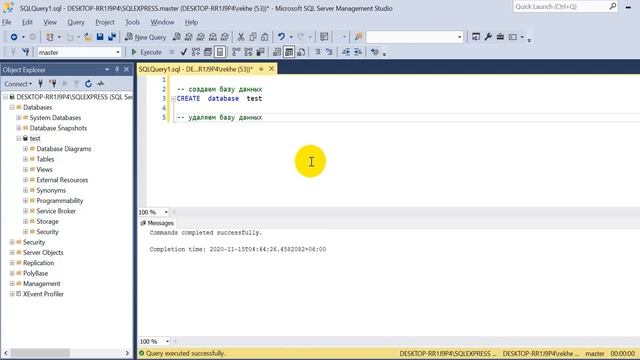Click the find combo box in toolbar

(x=414, y=37)
